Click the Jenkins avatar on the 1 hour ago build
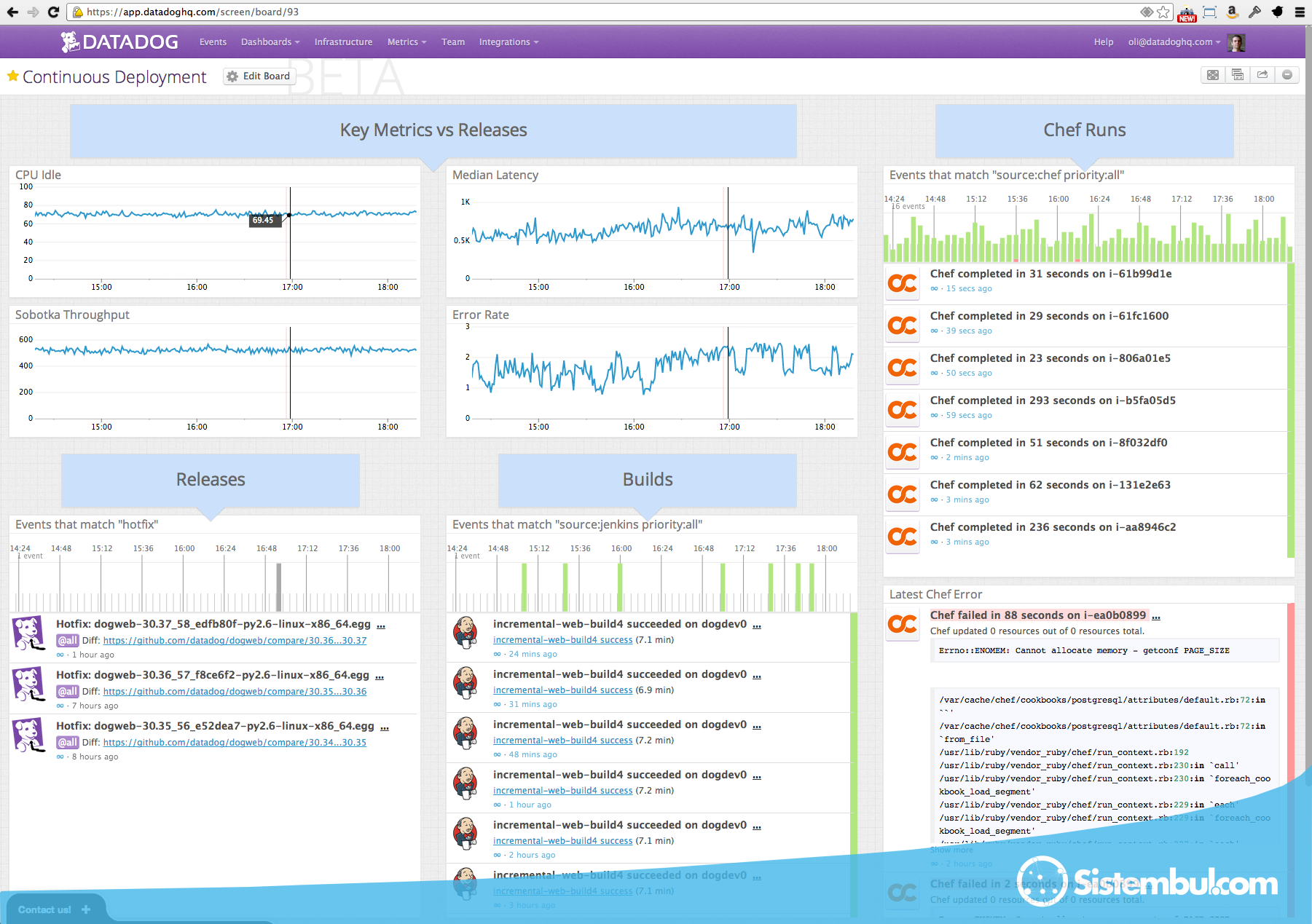 click(466, 783)
